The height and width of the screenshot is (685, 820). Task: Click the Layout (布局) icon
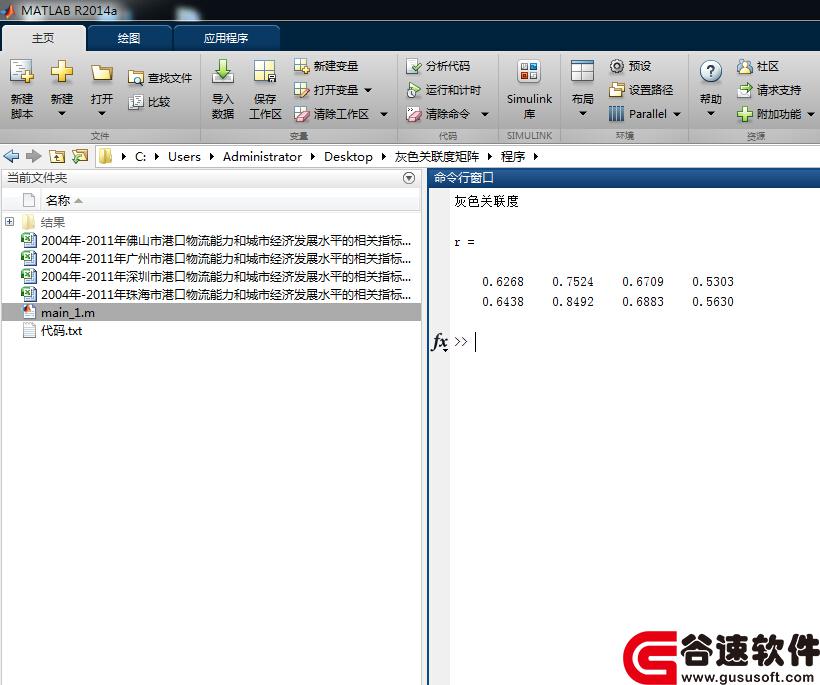tap(582, 72)
